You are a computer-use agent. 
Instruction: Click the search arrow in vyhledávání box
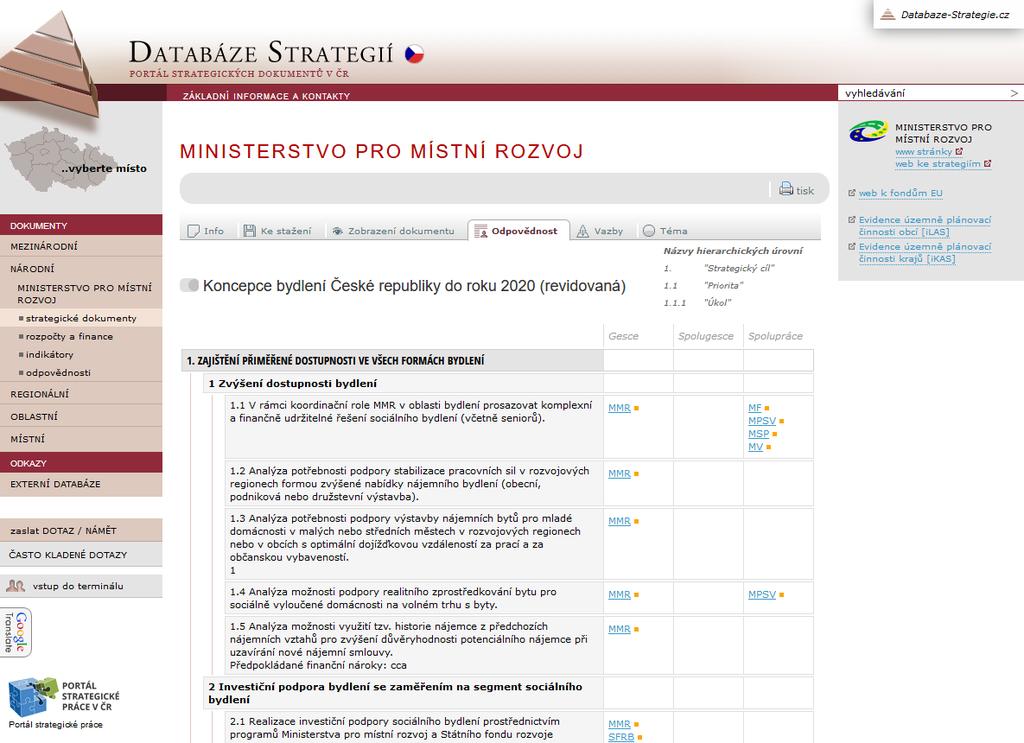(x=1014, y=93)
